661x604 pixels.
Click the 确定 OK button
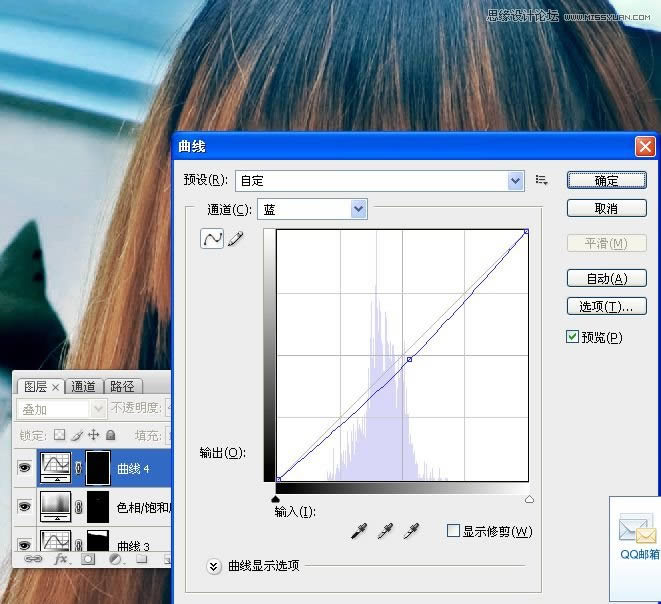(606, 181)
